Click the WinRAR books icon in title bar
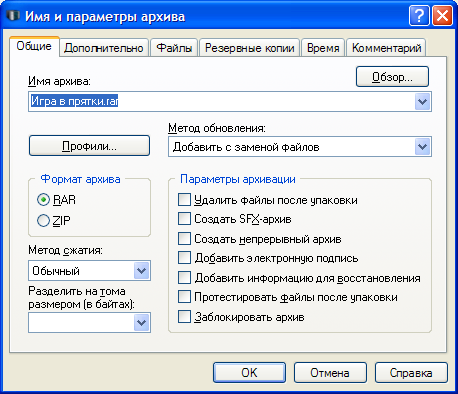 (x=13, y=15)
